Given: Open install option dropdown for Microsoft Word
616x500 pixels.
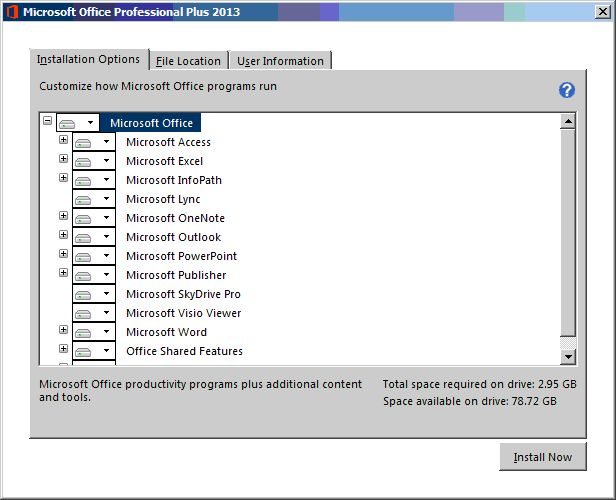Looking at the screenshot, I should [x=94, y=332].
